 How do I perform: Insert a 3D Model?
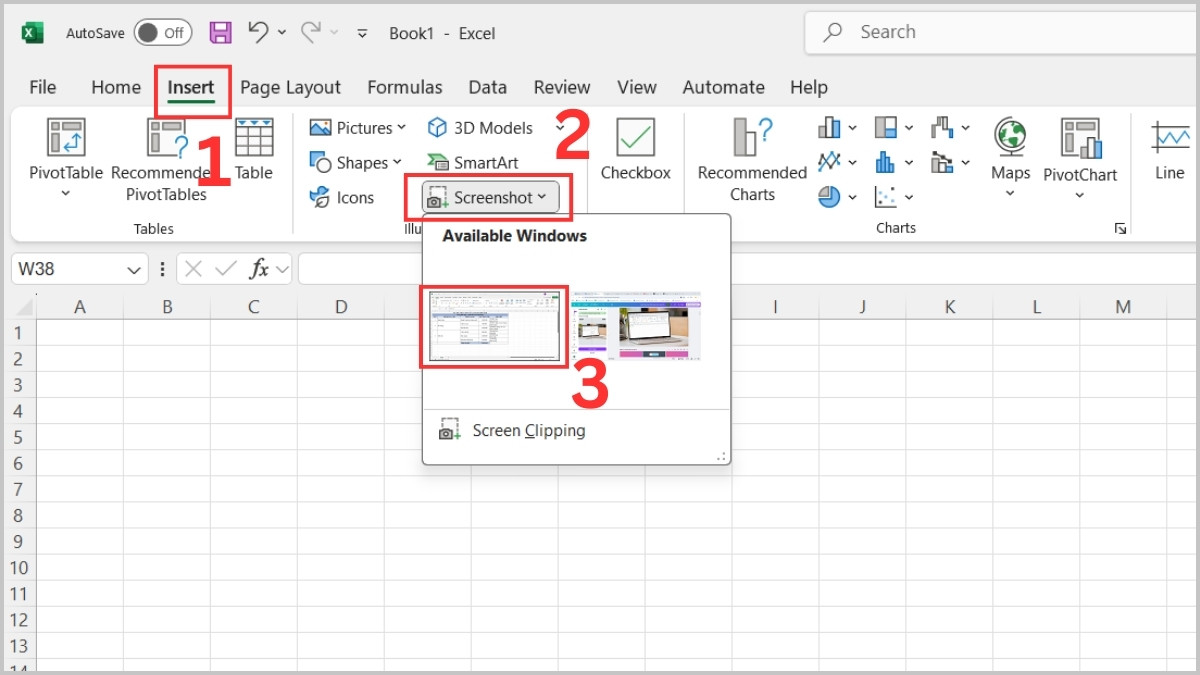tap(480, 127)
